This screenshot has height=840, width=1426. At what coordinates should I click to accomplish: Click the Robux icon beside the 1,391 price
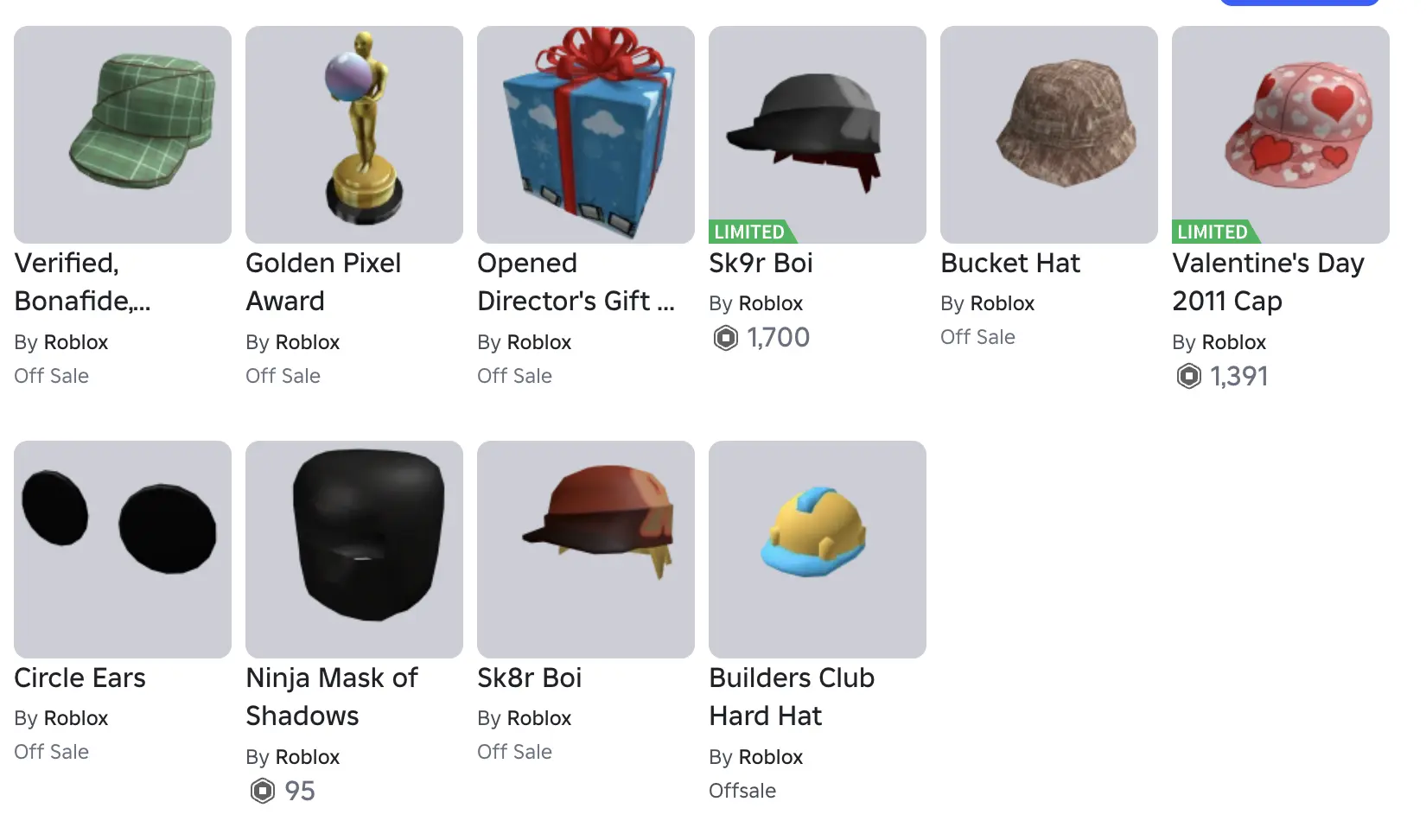click(1189, 377)
